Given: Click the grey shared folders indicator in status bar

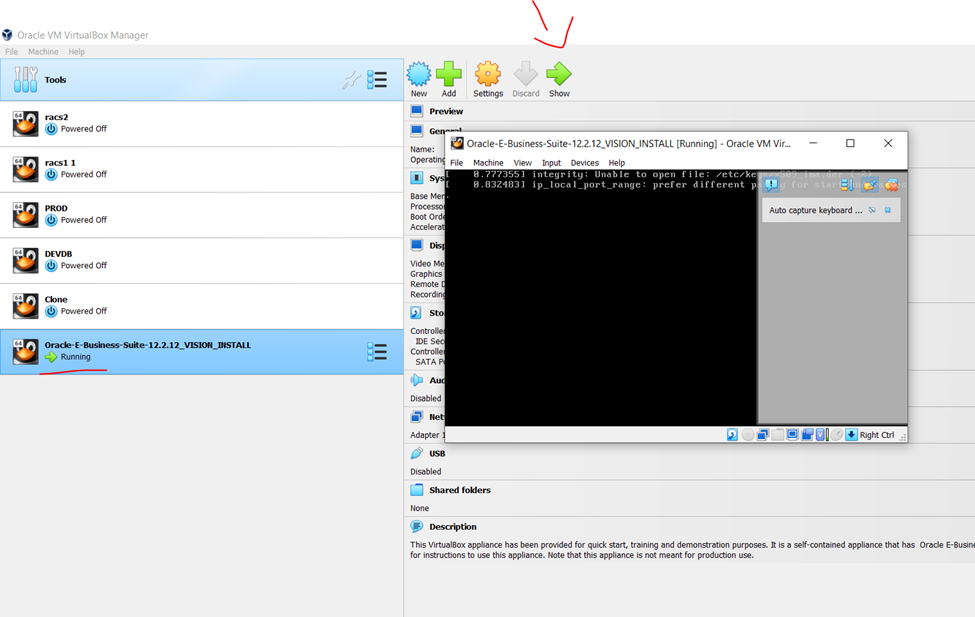Looking at the screenshot, I should tap(777, 435).
